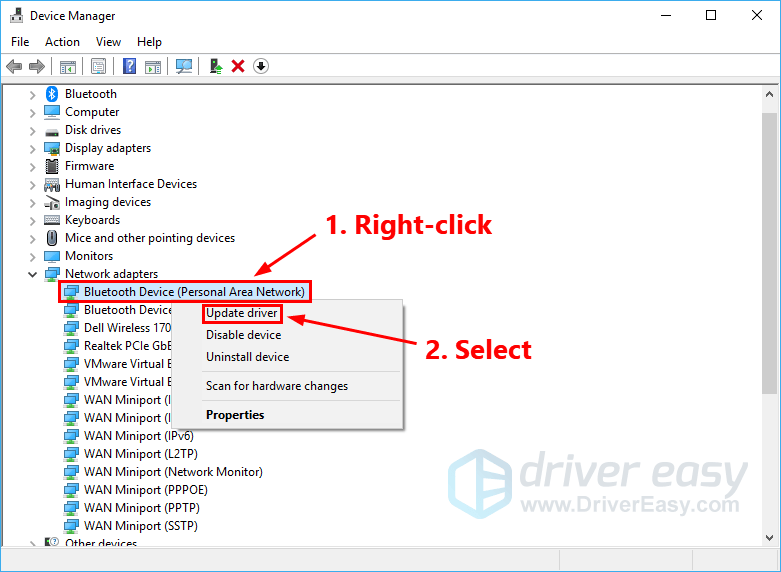Image resolution: width=781 pixels, height=572 pixels.
Task: Click the down-arrow Disable device toolbar icon
Action: click(x=261, y=66)
